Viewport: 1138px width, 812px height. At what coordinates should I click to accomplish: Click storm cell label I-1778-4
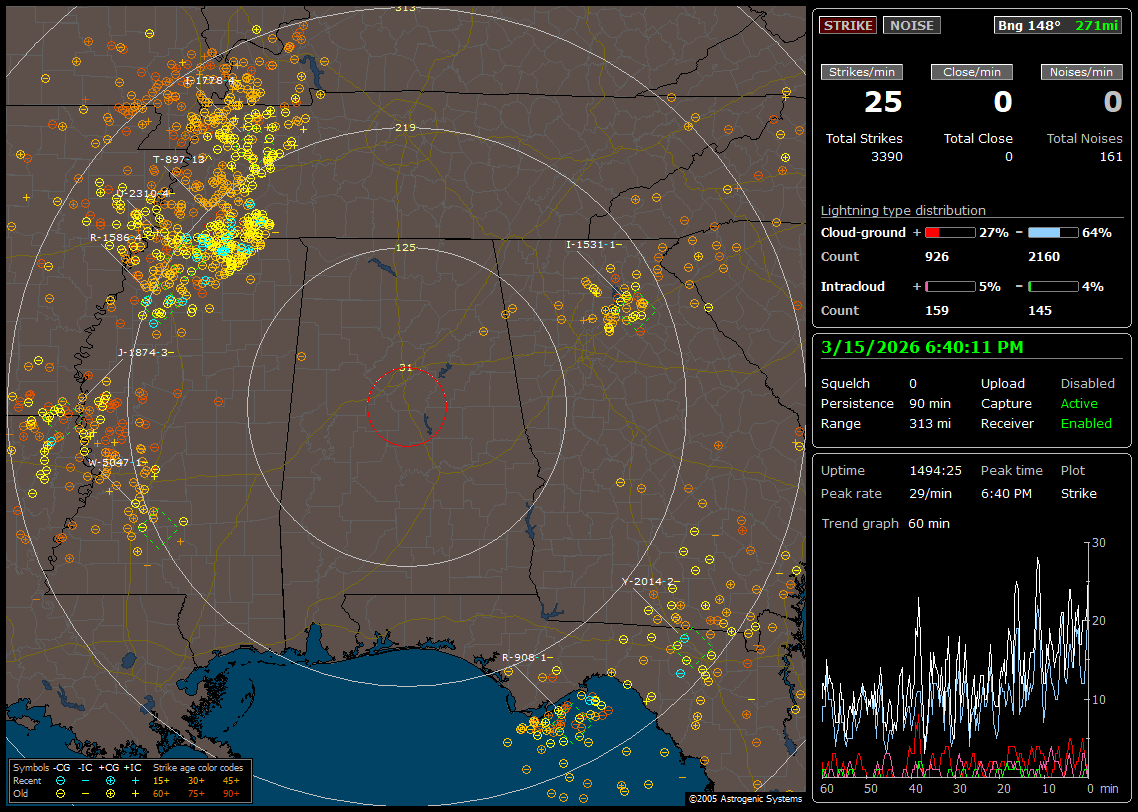(210, 80)
